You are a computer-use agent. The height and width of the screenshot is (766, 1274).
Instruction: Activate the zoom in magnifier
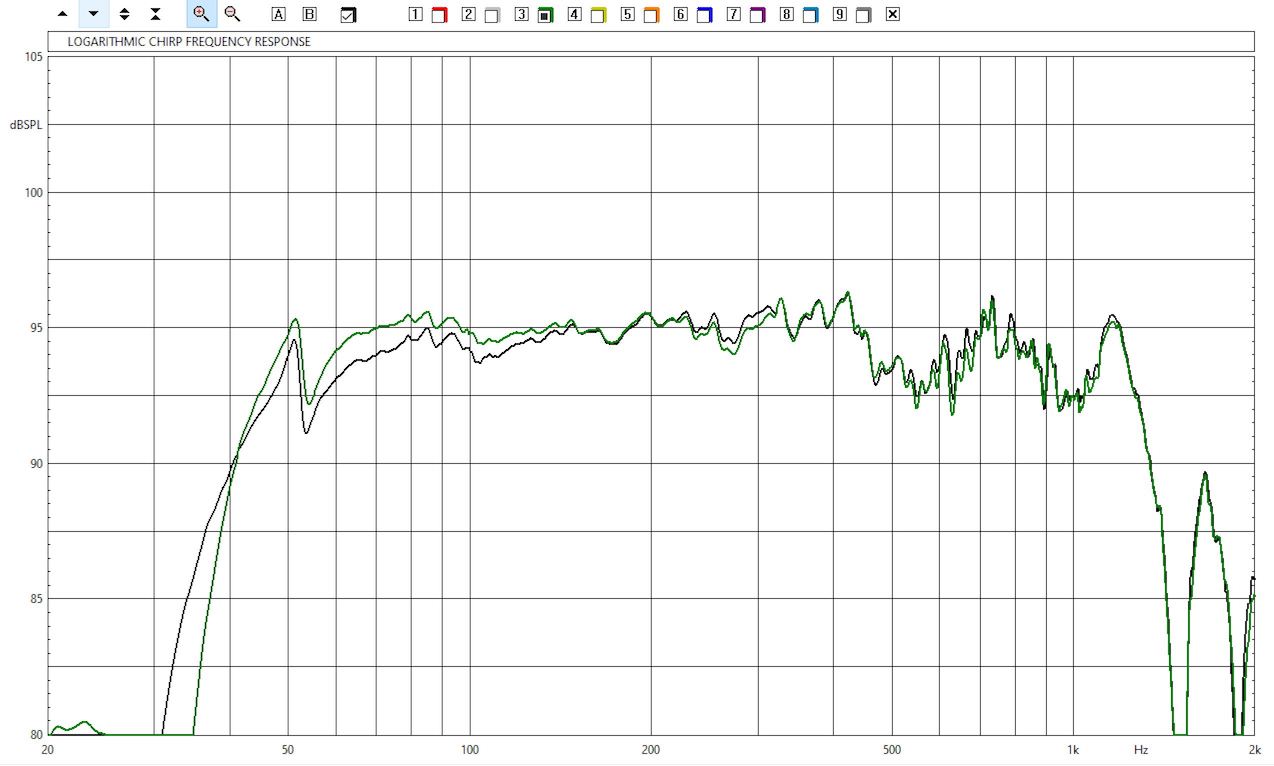click(201, 14)
